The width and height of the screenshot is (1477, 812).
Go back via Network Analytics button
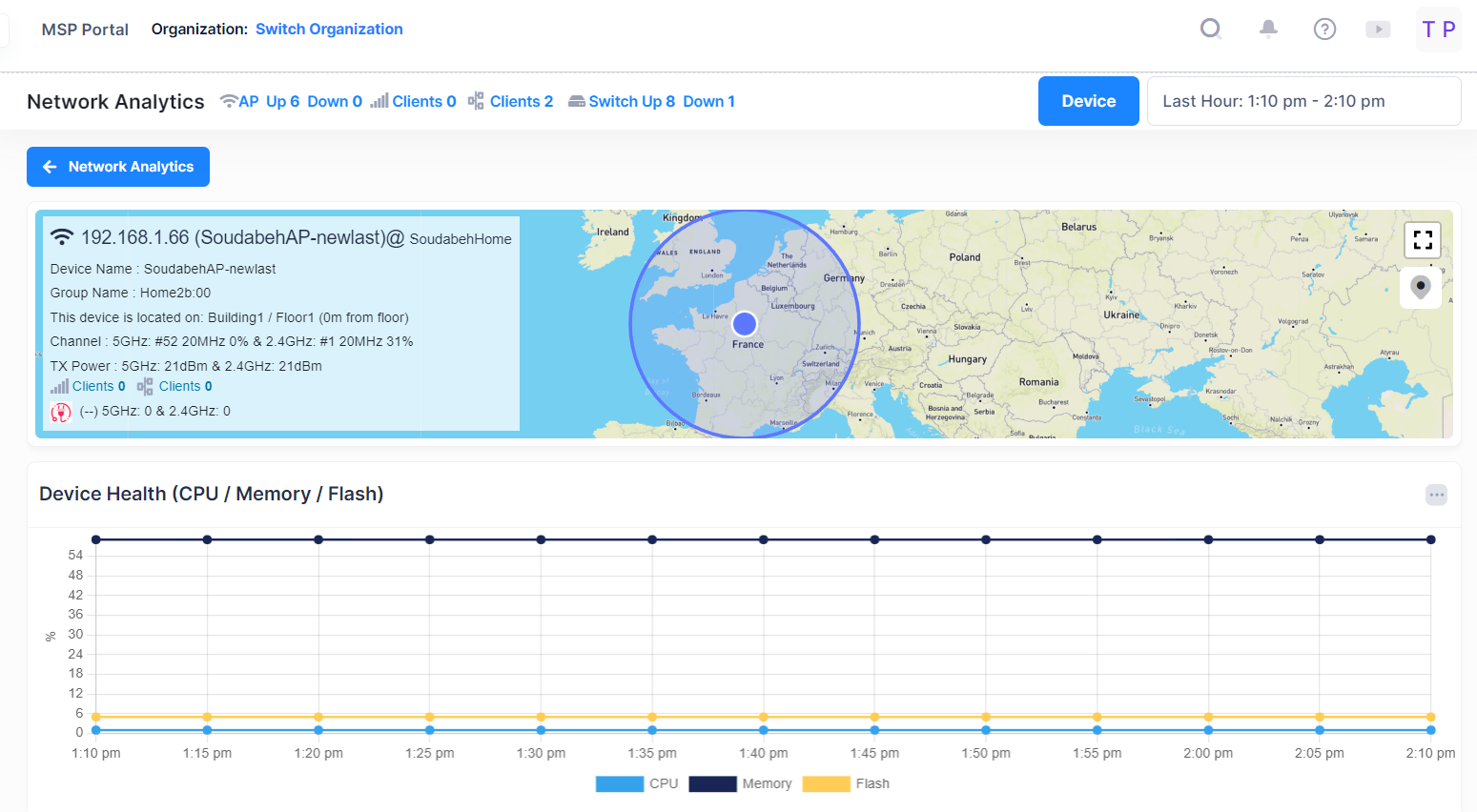118,167
